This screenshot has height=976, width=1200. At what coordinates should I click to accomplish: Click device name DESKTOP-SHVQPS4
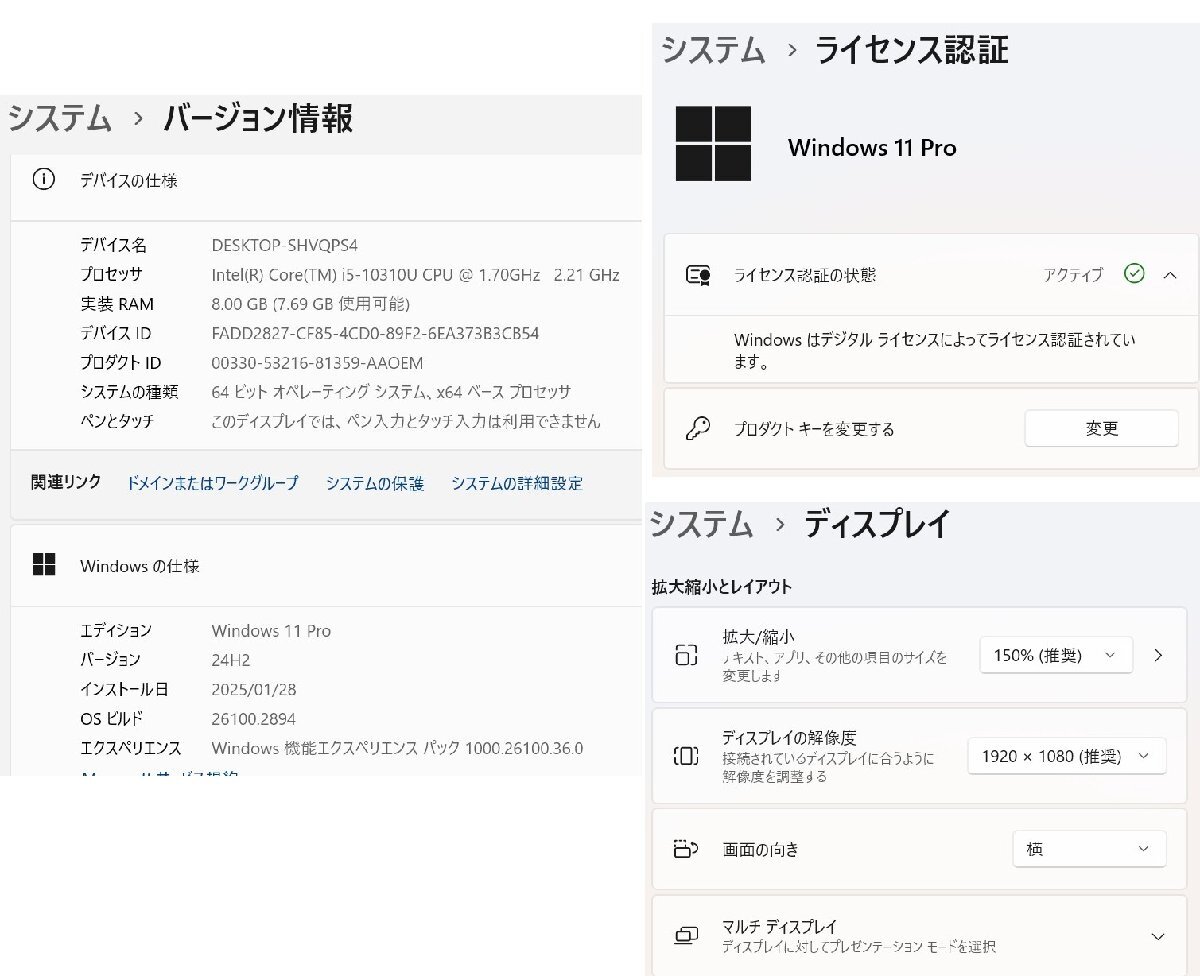[x=285, y=245]
